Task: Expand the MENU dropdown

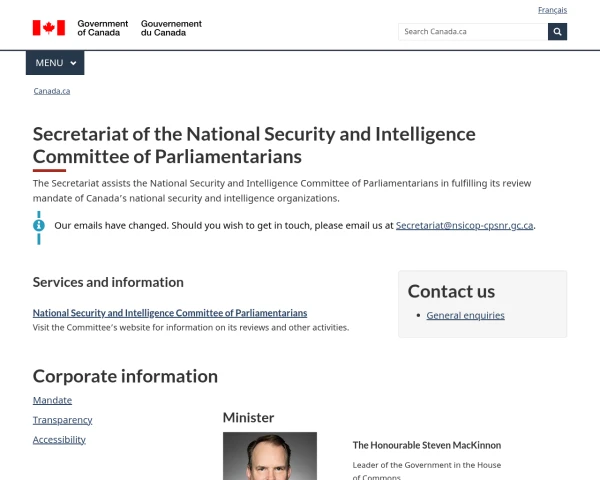Action: click(x=55, y=63)
